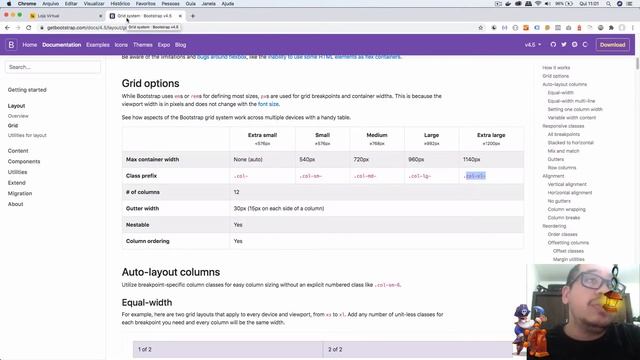Screen dimensions: 640x360
Task: Open the Bootstrap Twitter icon link
Action: pyautogui.click(x=564, y=44)
